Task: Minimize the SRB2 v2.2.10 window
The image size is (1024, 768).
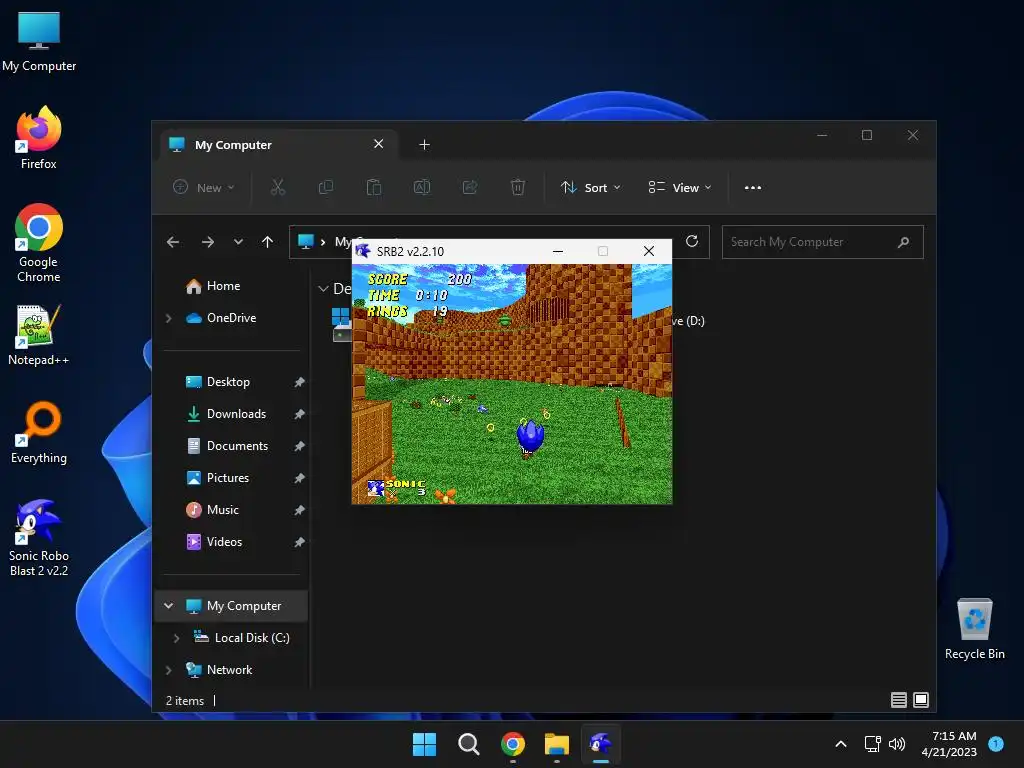Action: coord(558,251)
